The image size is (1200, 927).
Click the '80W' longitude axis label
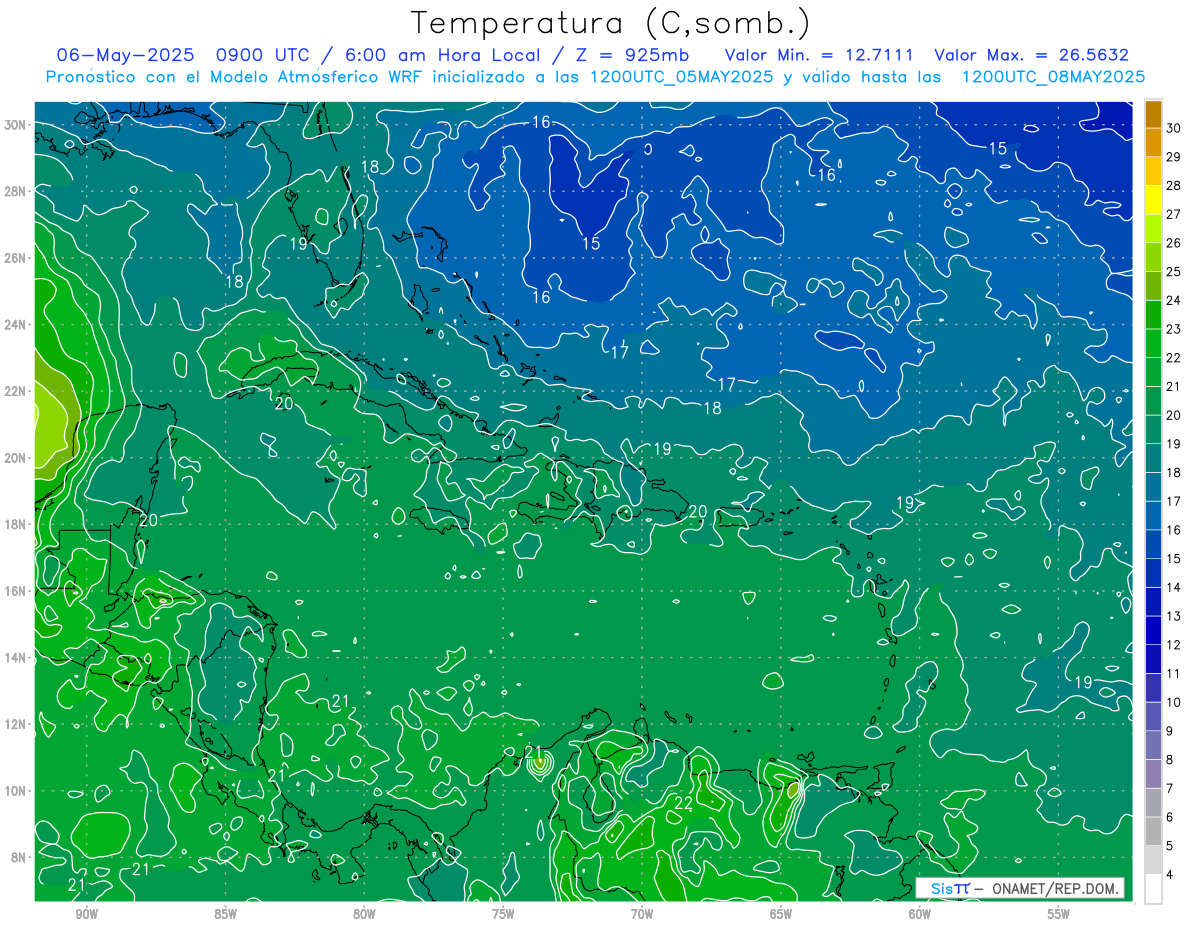pyautogui.click(x=364, y=914)
